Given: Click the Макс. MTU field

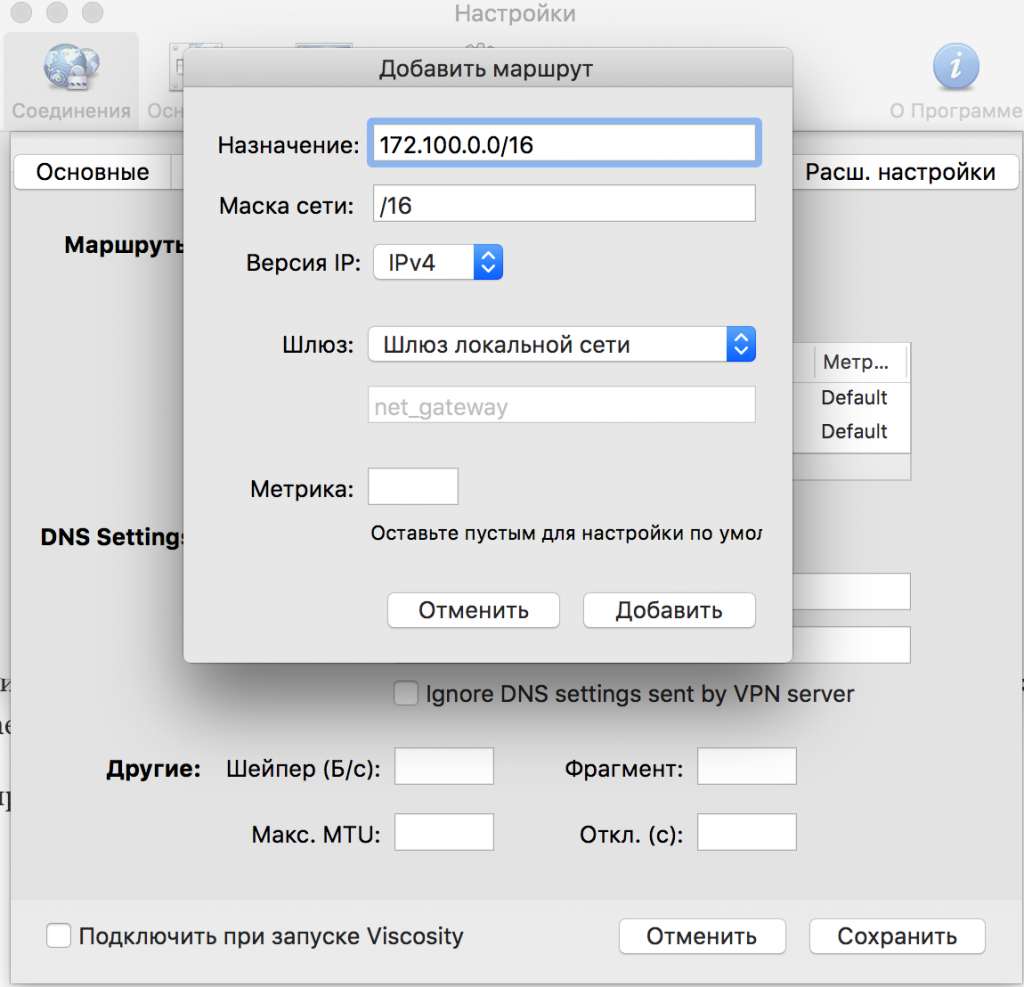Looking at the screenshot, I should (x=444, y=831).
